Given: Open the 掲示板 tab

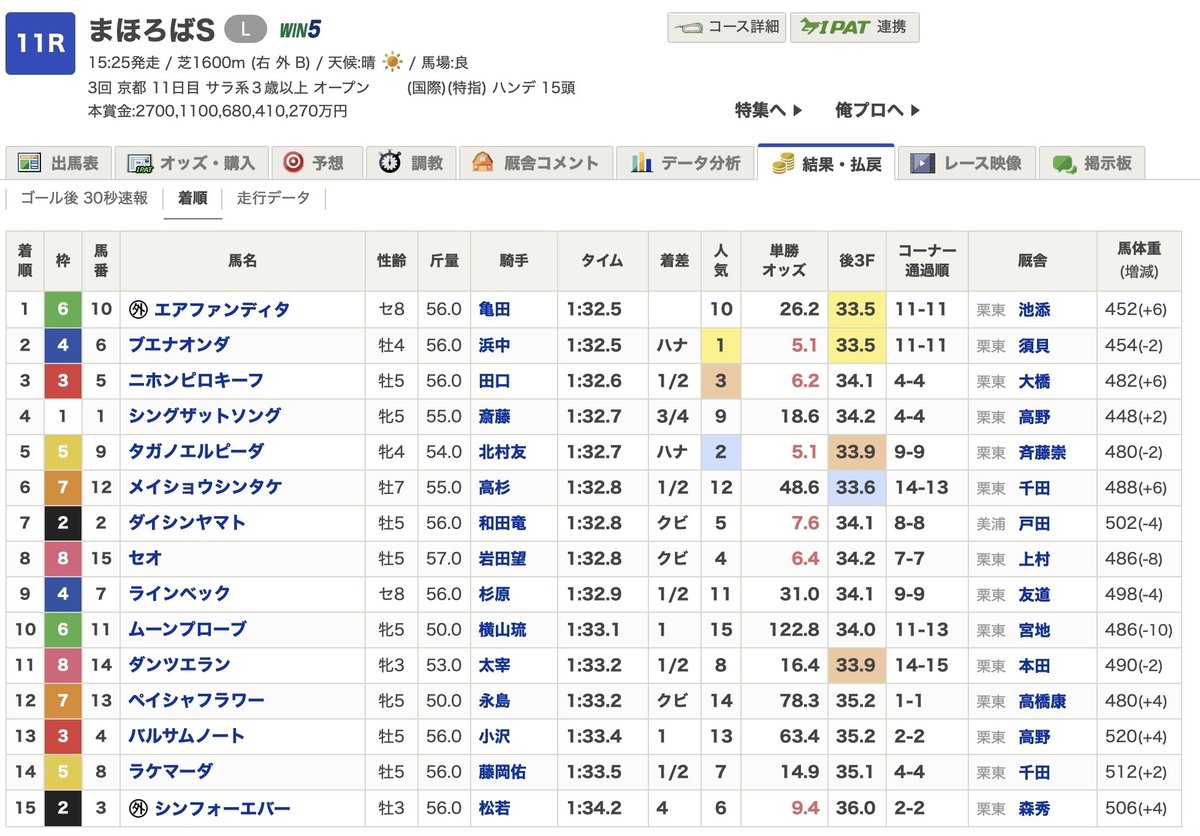Looking at the screenshot, I should click(x=1092, y=163).
